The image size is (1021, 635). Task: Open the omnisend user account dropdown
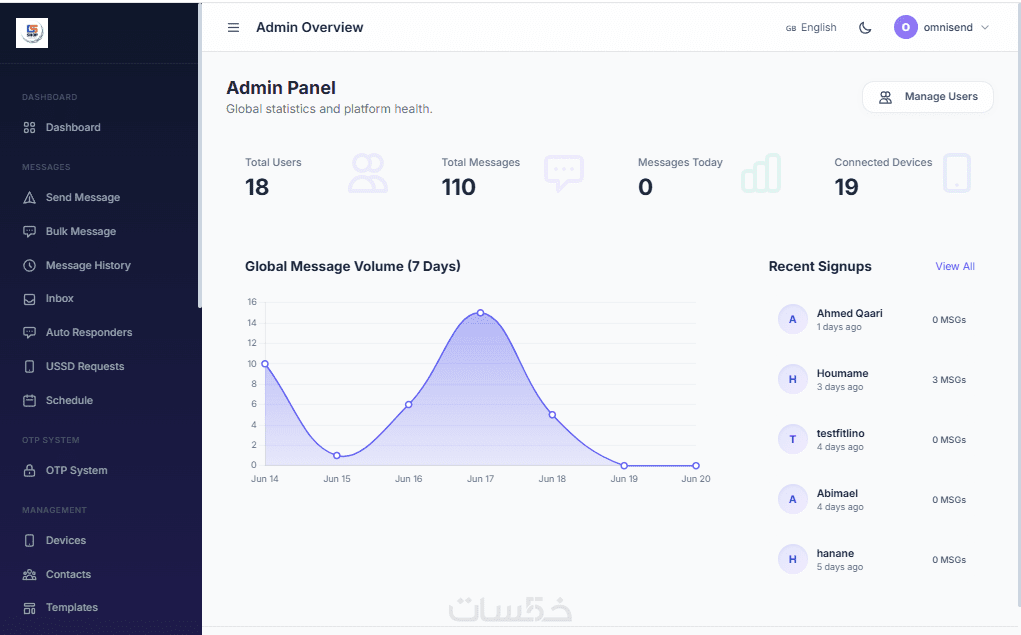pyautogui.click(x=942, y=27)
